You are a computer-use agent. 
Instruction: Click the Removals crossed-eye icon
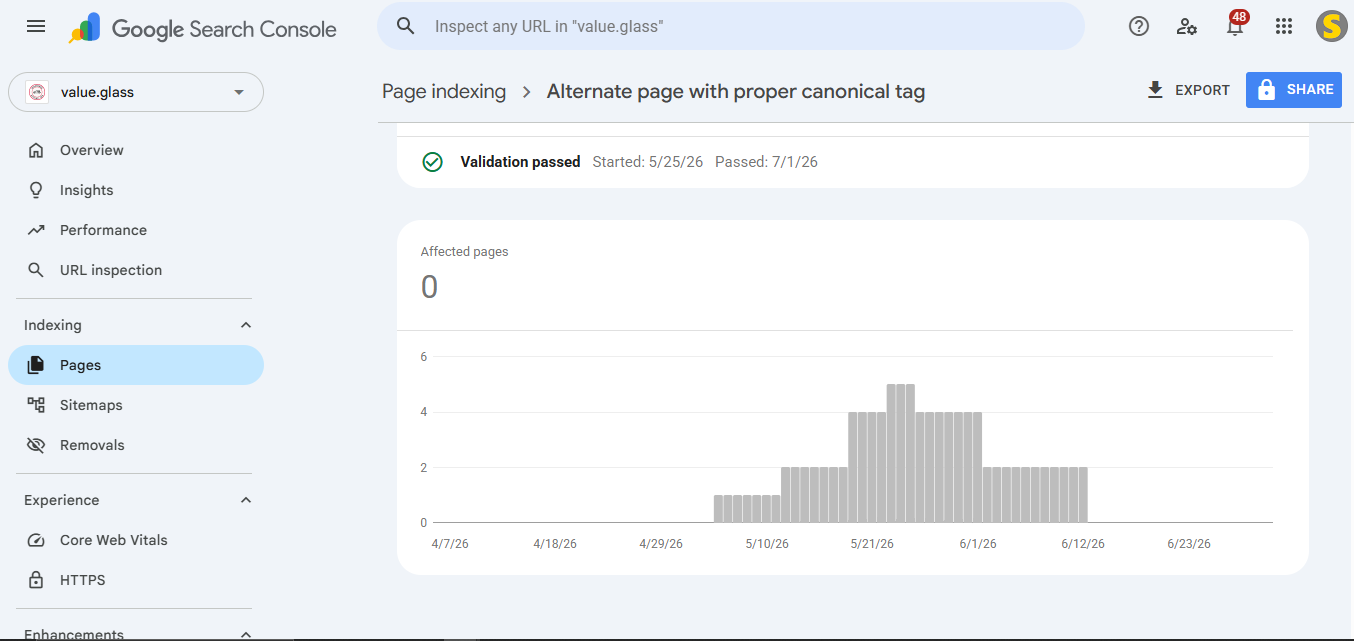(36, 445)
